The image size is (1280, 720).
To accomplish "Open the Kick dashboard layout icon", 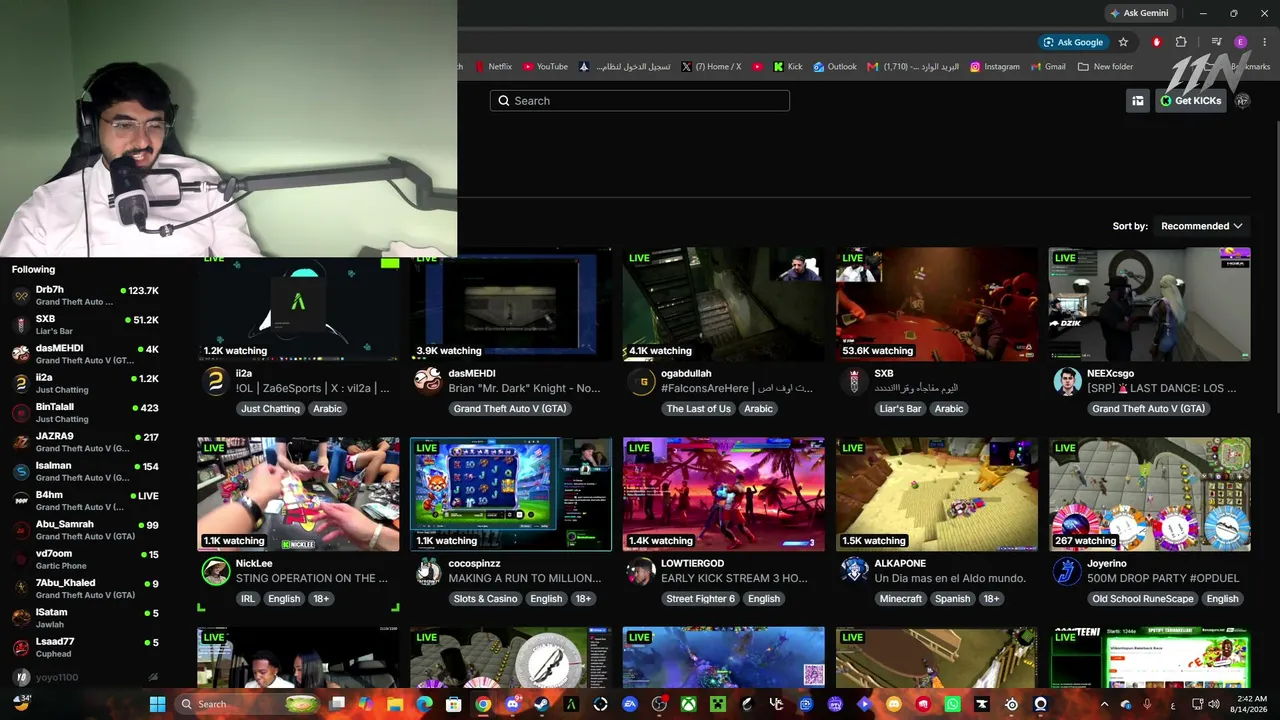I will pyautogui.click(x=1138, y=100).
